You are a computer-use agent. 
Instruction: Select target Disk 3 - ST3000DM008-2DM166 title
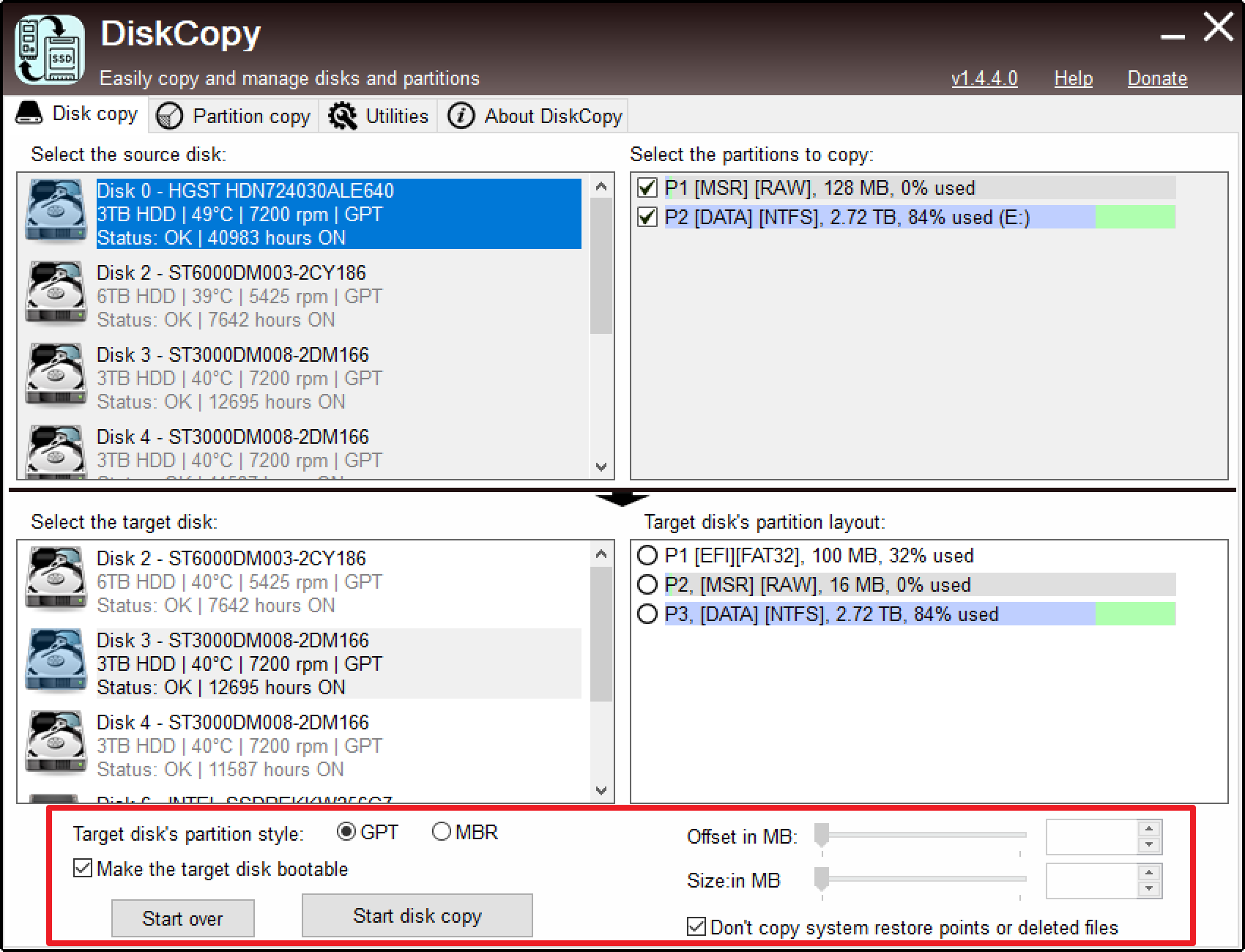pos(233,640)
